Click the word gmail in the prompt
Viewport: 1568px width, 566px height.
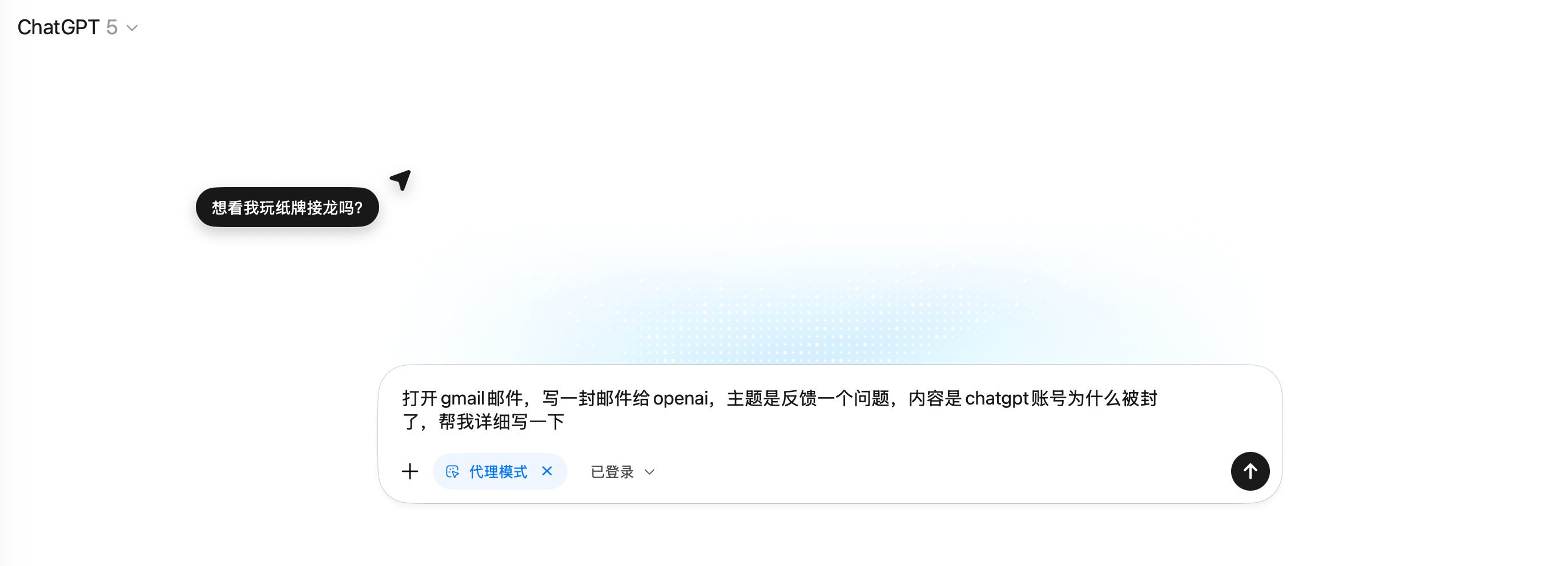pyautogui.click(x=462, y=399)
